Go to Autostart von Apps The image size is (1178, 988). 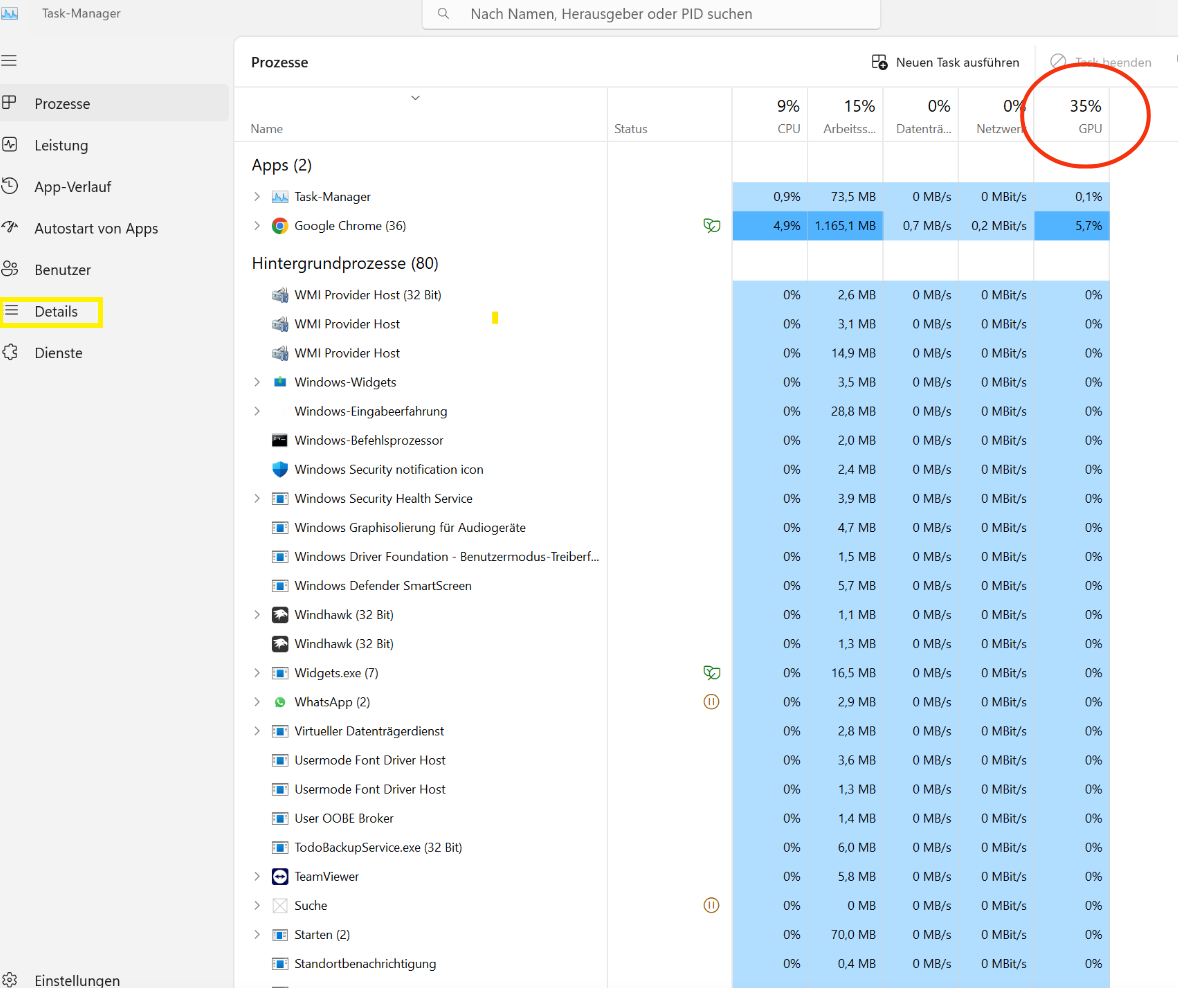point(114,228)
